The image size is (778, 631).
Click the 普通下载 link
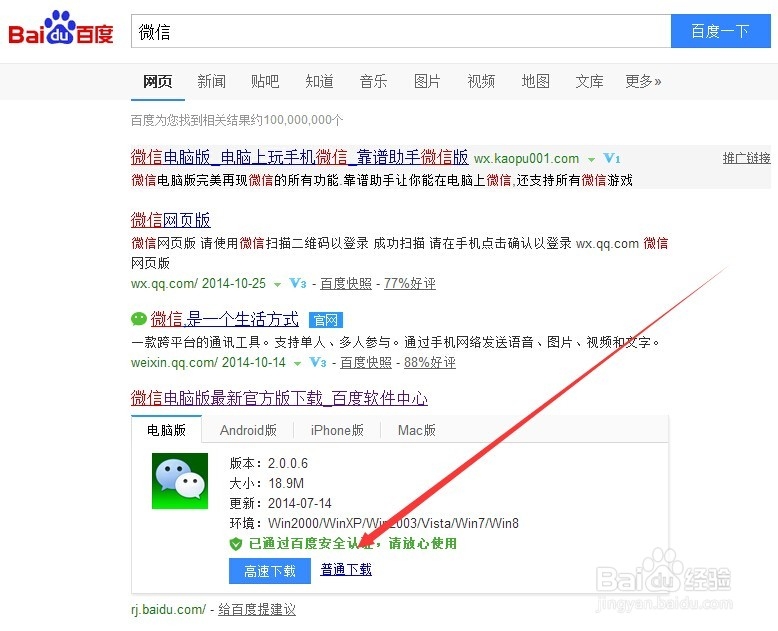coord(346,569)
